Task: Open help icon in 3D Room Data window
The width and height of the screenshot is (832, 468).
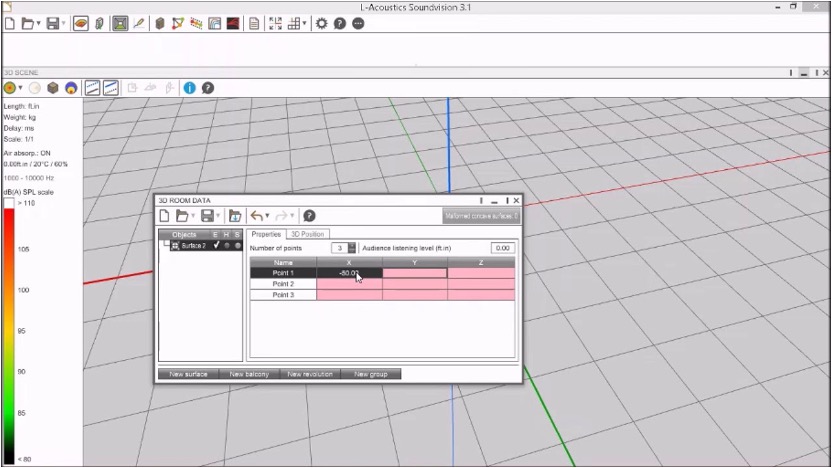Action: pos(309,215)
